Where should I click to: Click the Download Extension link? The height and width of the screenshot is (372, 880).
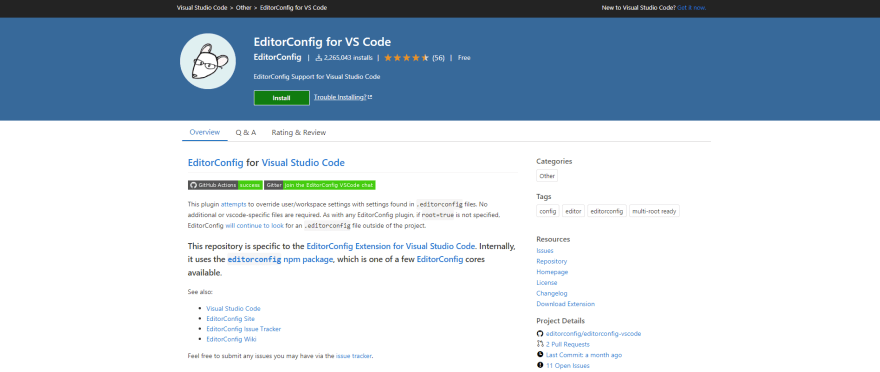[566, 304]
